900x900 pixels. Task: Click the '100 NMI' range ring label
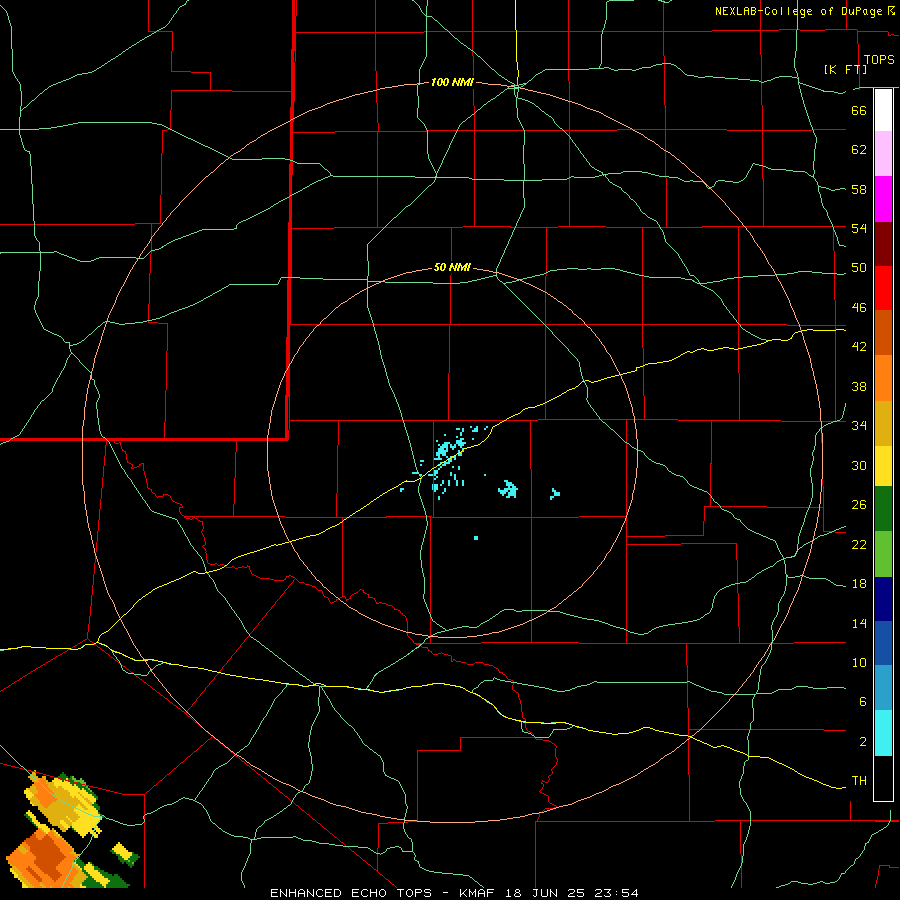click(x=452, y=83)
